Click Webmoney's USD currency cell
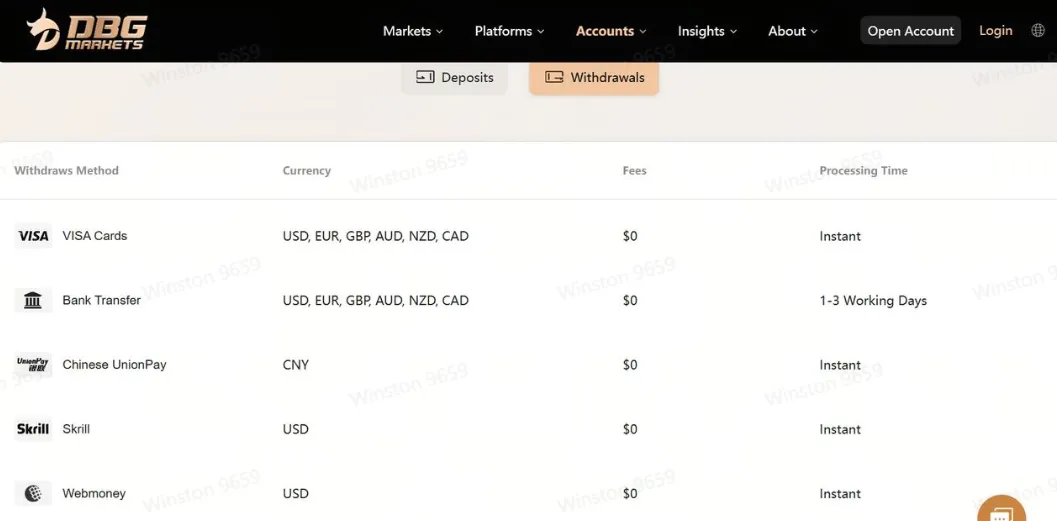 click(296, 493)
